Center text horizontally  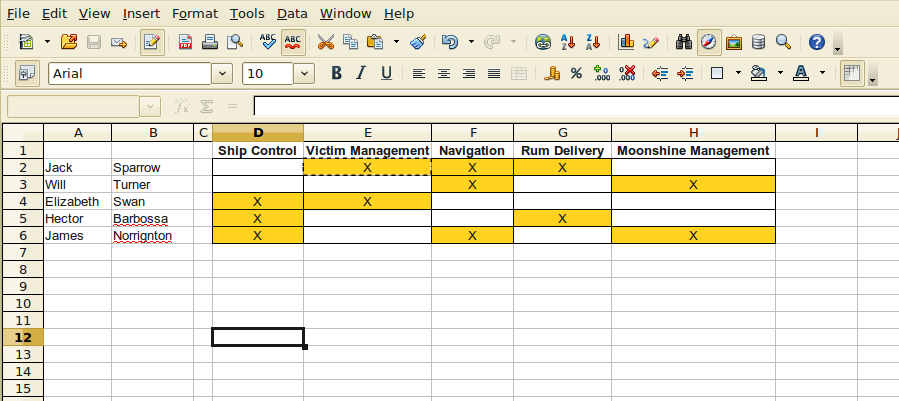coord(444,73)
